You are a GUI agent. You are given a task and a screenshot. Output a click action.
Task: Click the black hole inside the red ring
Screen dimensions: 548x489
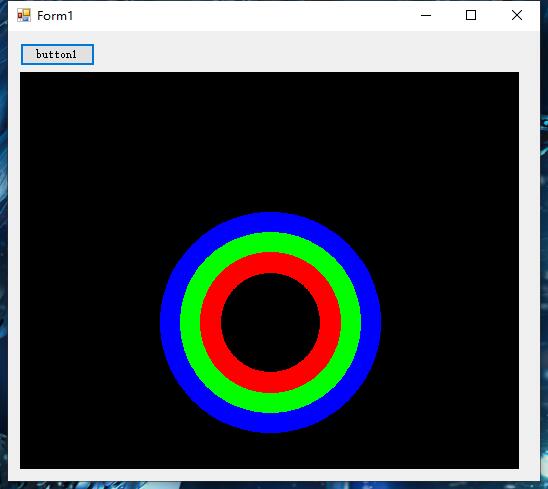271,322
